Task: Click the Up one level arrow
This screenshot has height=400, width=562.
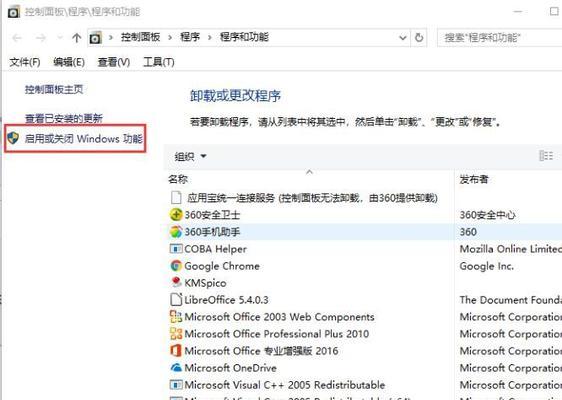Action: 76,38
